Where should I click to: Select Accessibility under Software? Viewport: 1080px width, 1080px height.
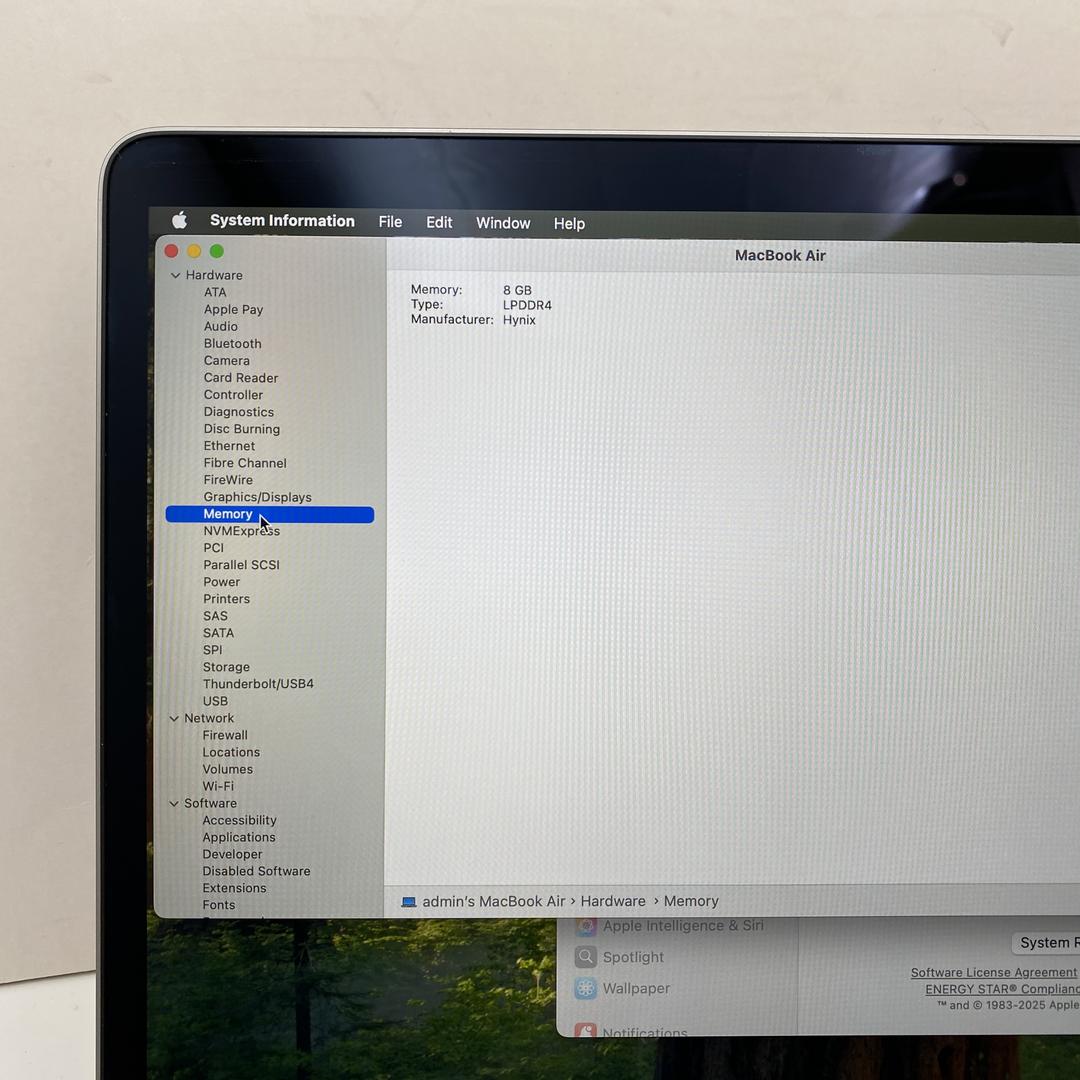pyautogui.click(x=240, y=820)
